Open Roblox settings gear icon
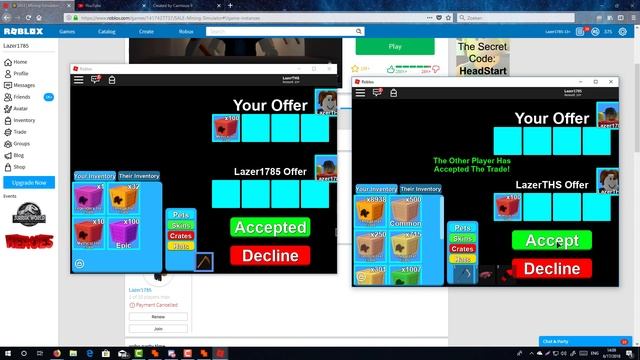640x360 pixels. (622, 31)
